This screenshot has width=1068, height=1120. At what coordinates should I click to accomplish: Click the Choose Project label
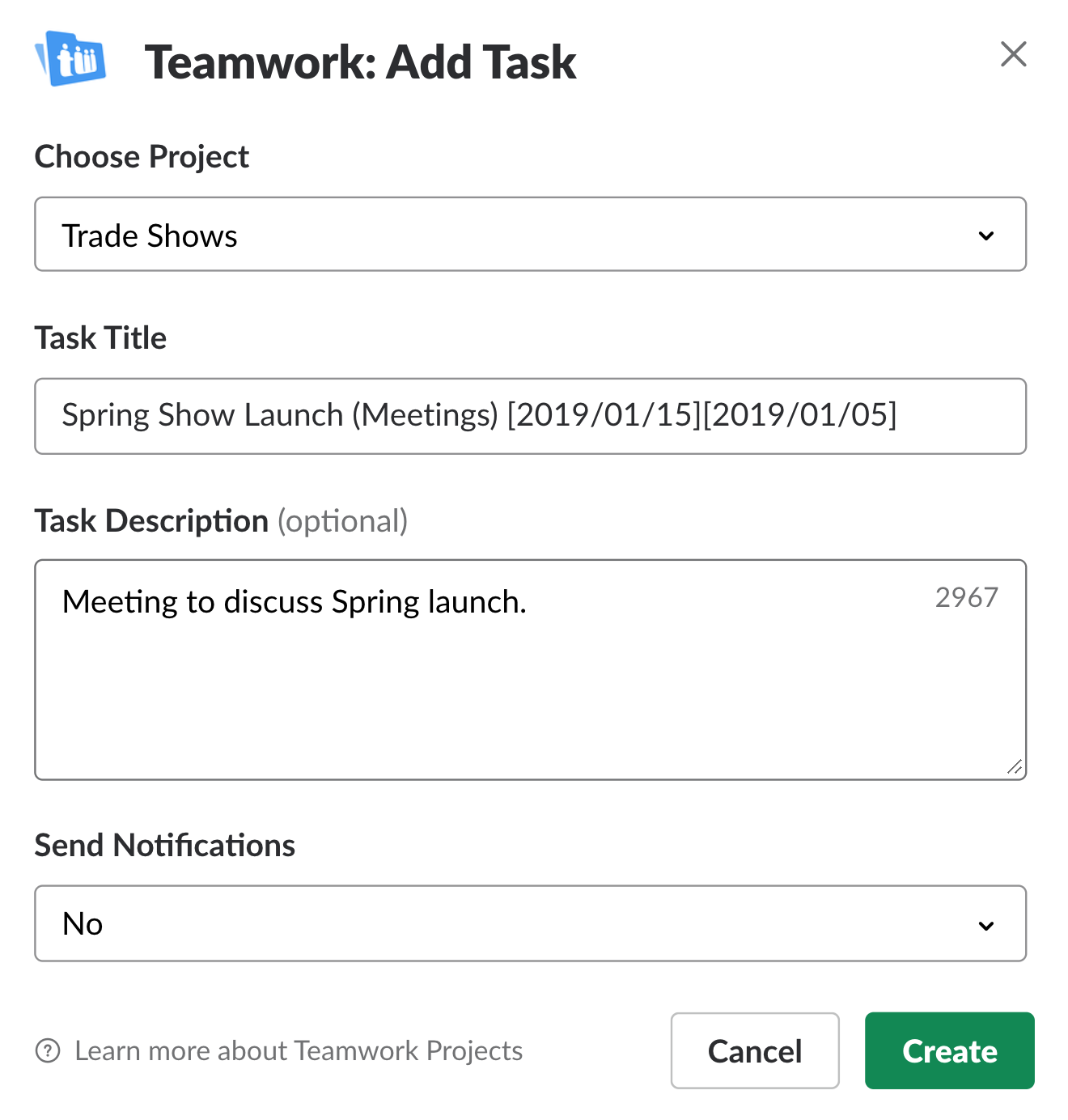pos(142,157)
